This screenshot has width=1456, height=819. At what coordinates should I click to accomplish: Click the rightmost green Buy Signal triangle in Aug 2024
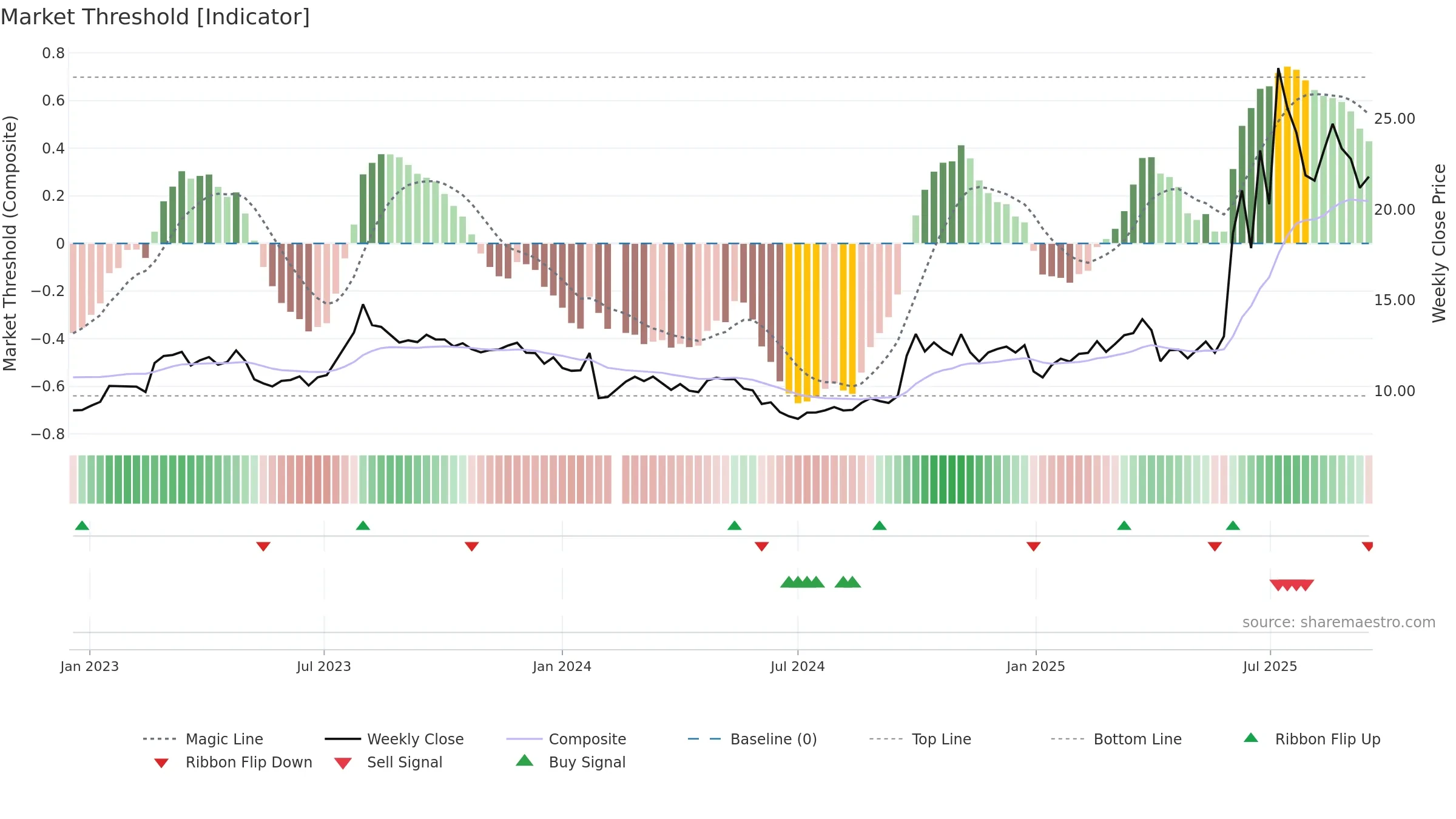point(853,582)
